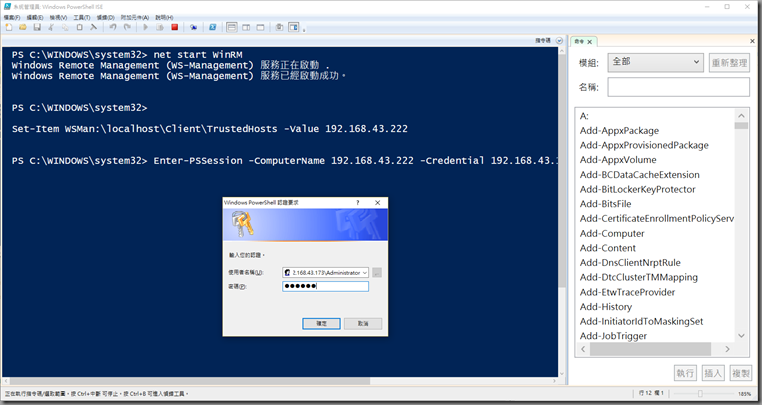Image resolution: width=762 pixels, height=405 pixels.
Task: Click the Redo arrow toolbar icon
Action: [x=127, y=27]
